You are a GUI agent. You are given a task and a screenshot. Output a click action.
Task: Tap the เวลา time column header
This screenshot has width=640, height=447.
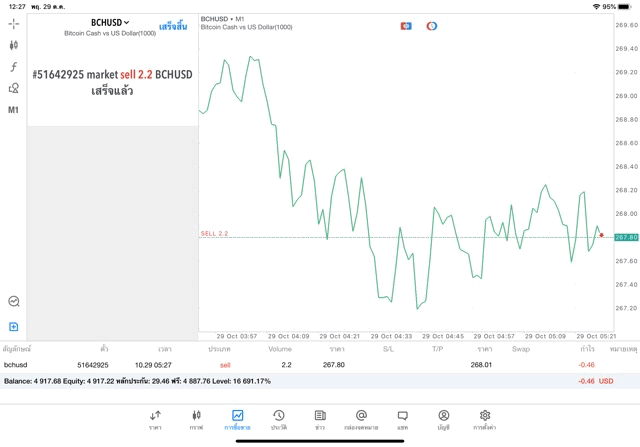(x=165, y=349)
